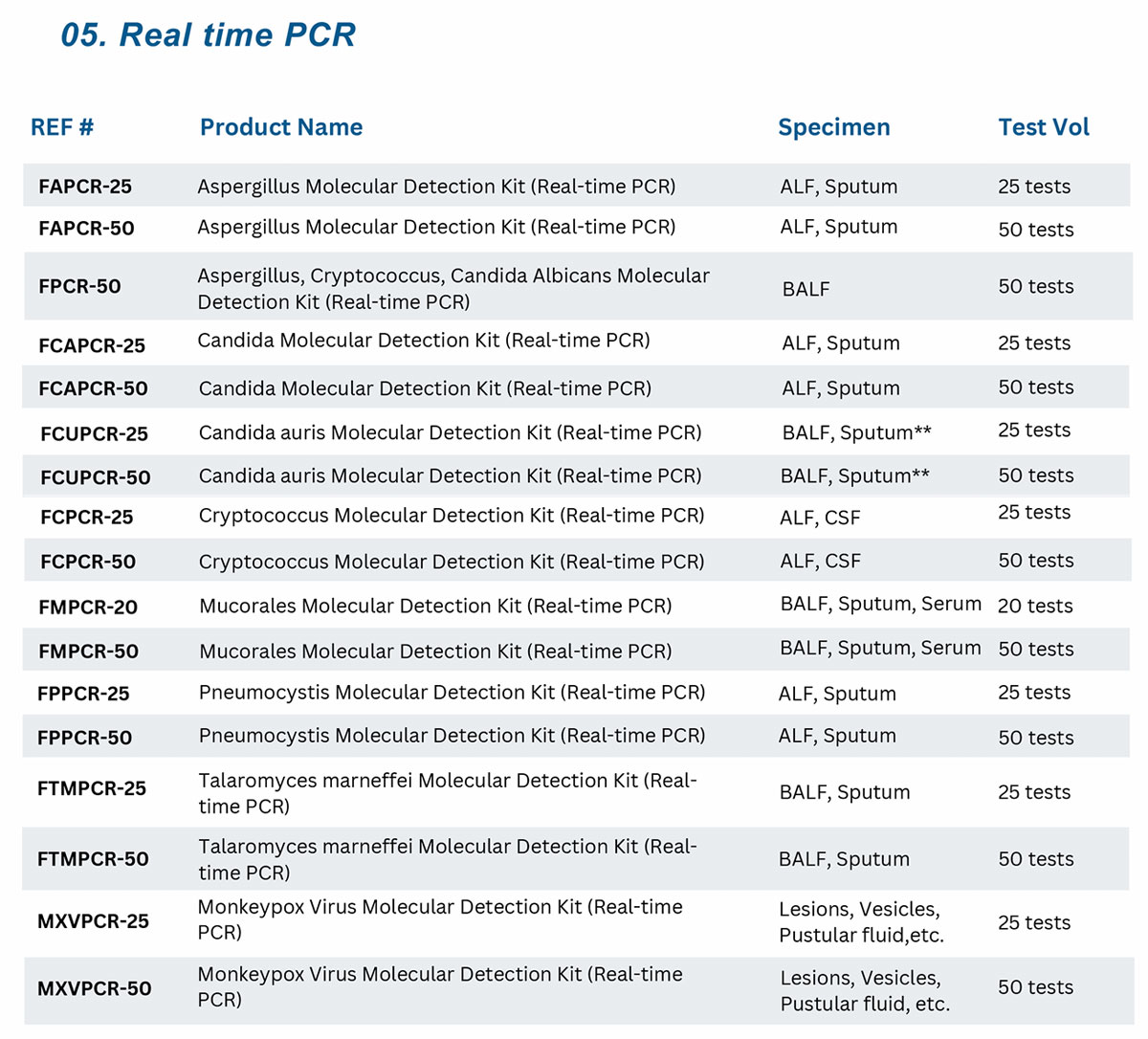Click reference code MXVPCR-50
1148x1039 pixels.
point(94,988)
